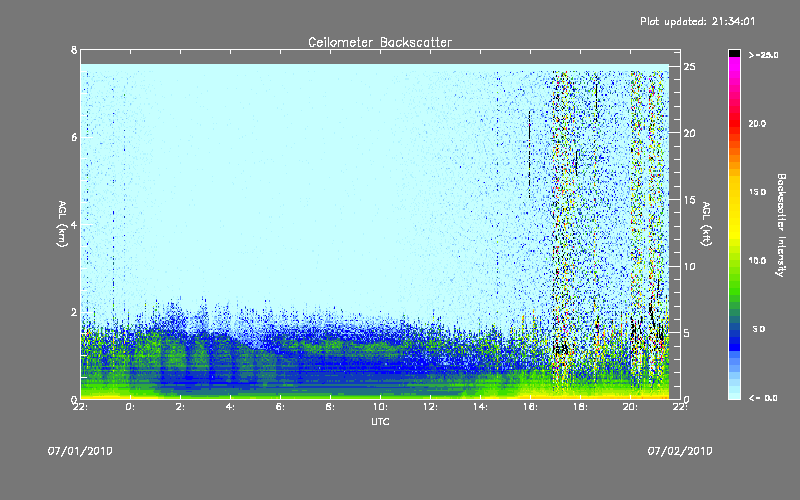Click the 'Plot updated: 21:34:01' timestamp
Image resolution: width=800 pixels, height=500 pixels.
coord(697,21)
